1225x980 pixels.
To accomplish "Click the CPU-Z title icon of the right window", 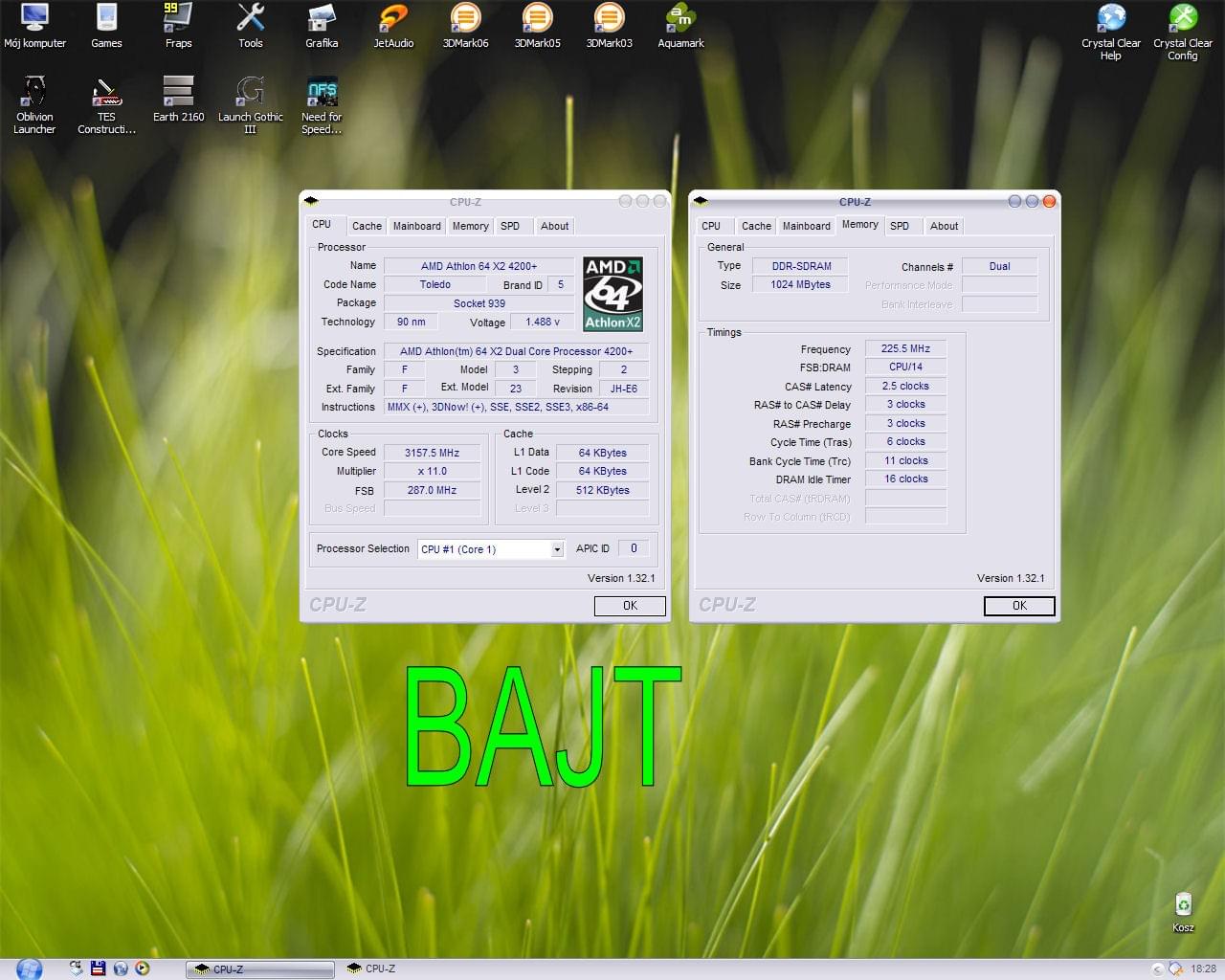I will [x=701, y=201].
